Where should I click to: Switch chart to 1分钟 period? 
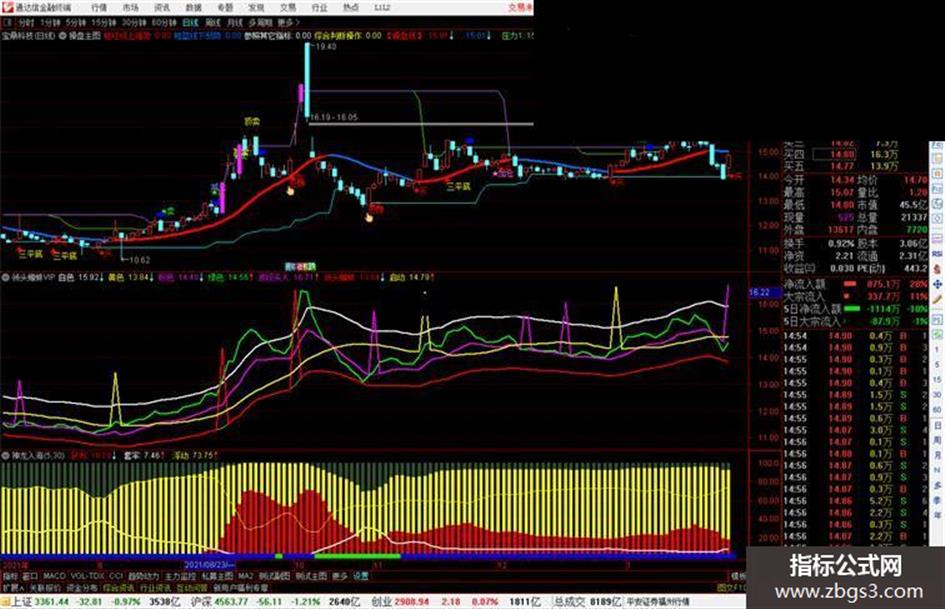(50, 22)
